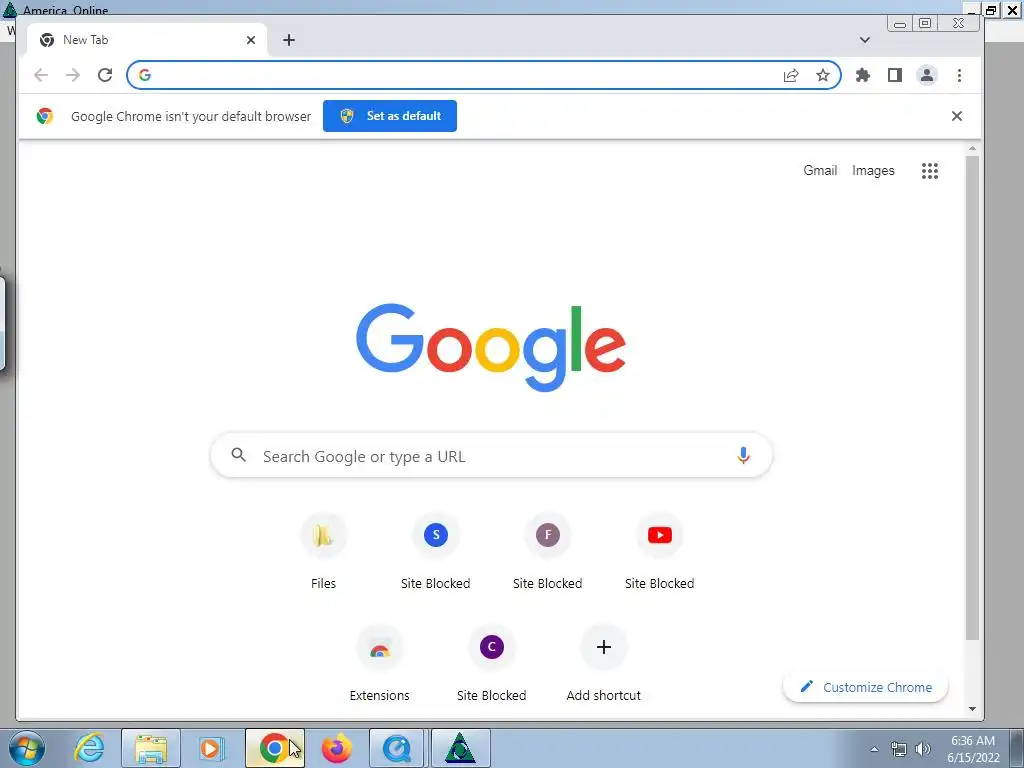Screen dimensions: 1024x768
Task: Open the profile avatar menu
Action: coord(927,75)
